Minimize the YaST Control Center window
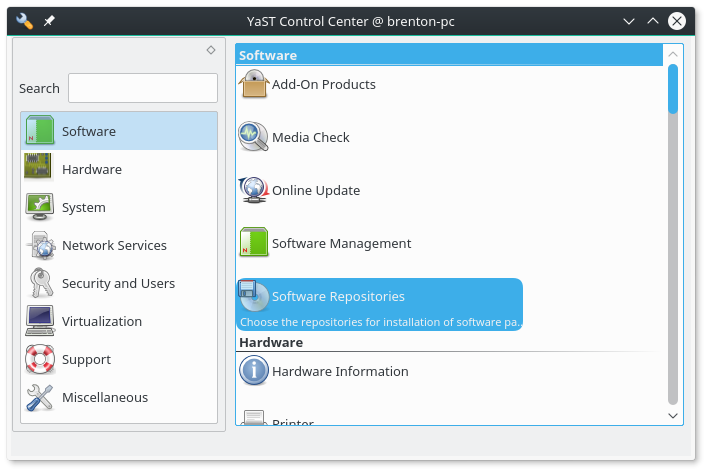Image resolution: width=708 pixels, height=473 pixels. click(629, 21)
